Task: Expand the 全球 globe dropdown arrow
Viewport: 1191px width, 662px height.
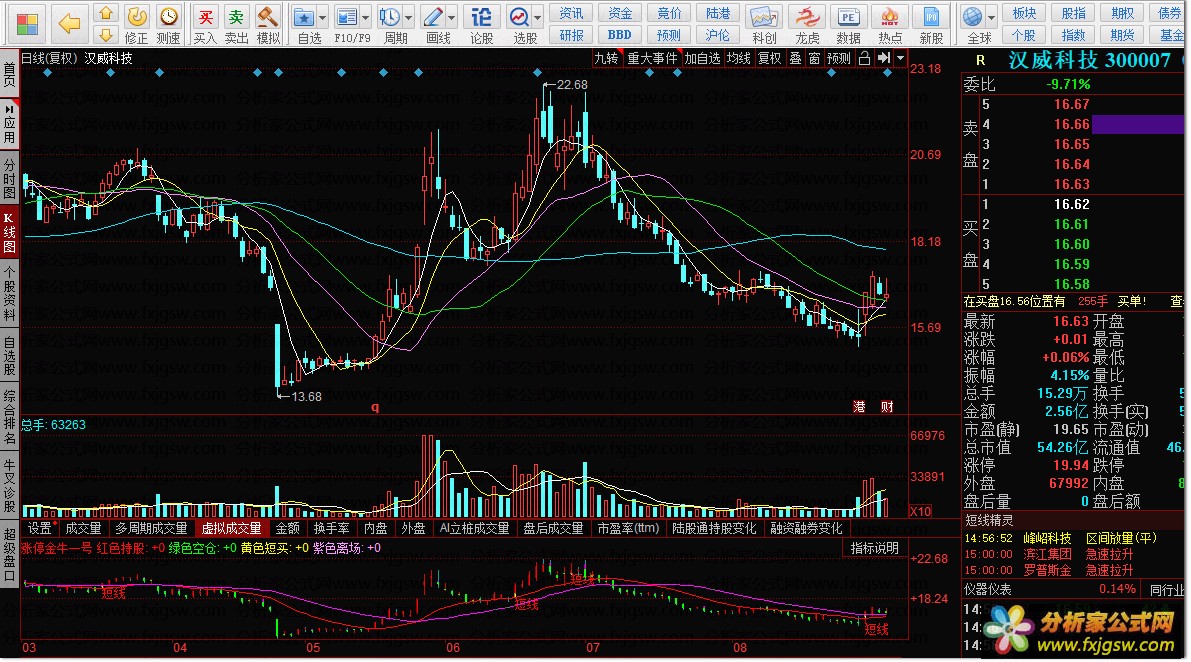Action: tap(991, 17)
